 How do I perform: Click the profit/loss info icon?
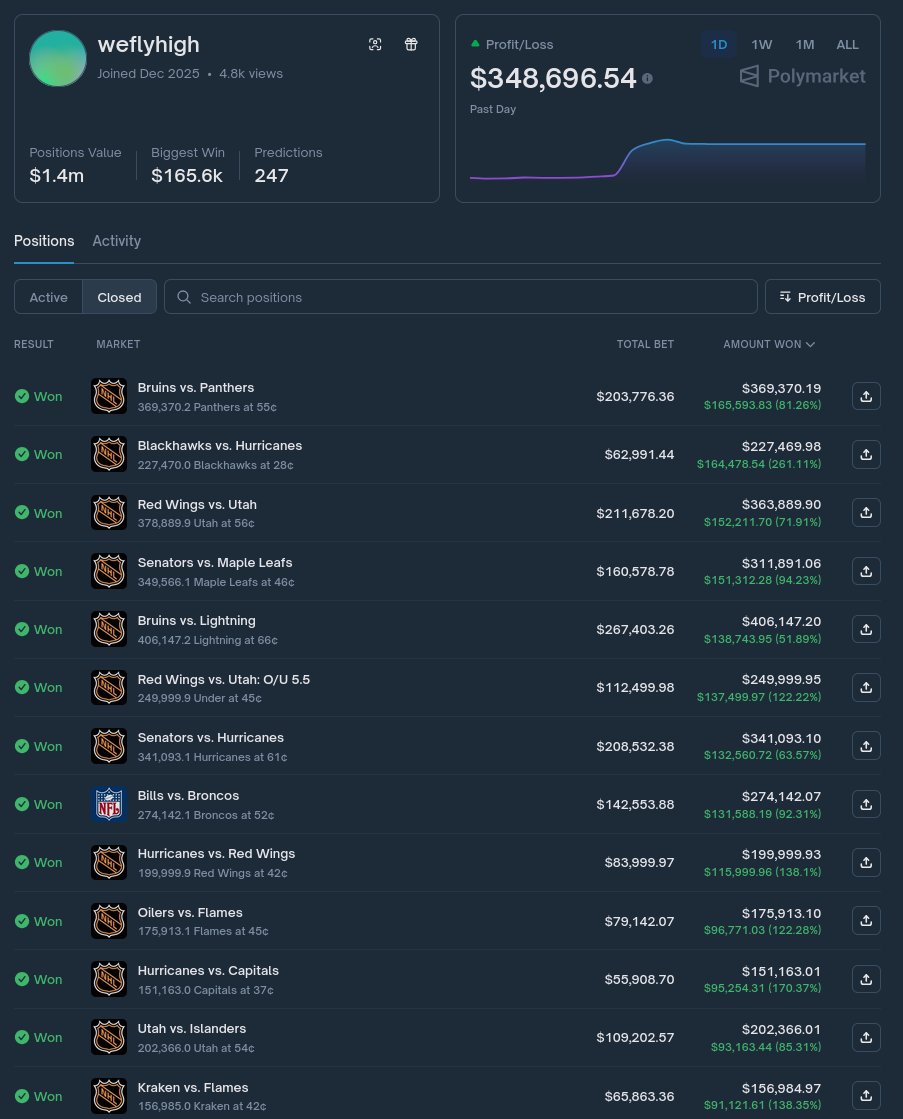[x=647, y=79]
